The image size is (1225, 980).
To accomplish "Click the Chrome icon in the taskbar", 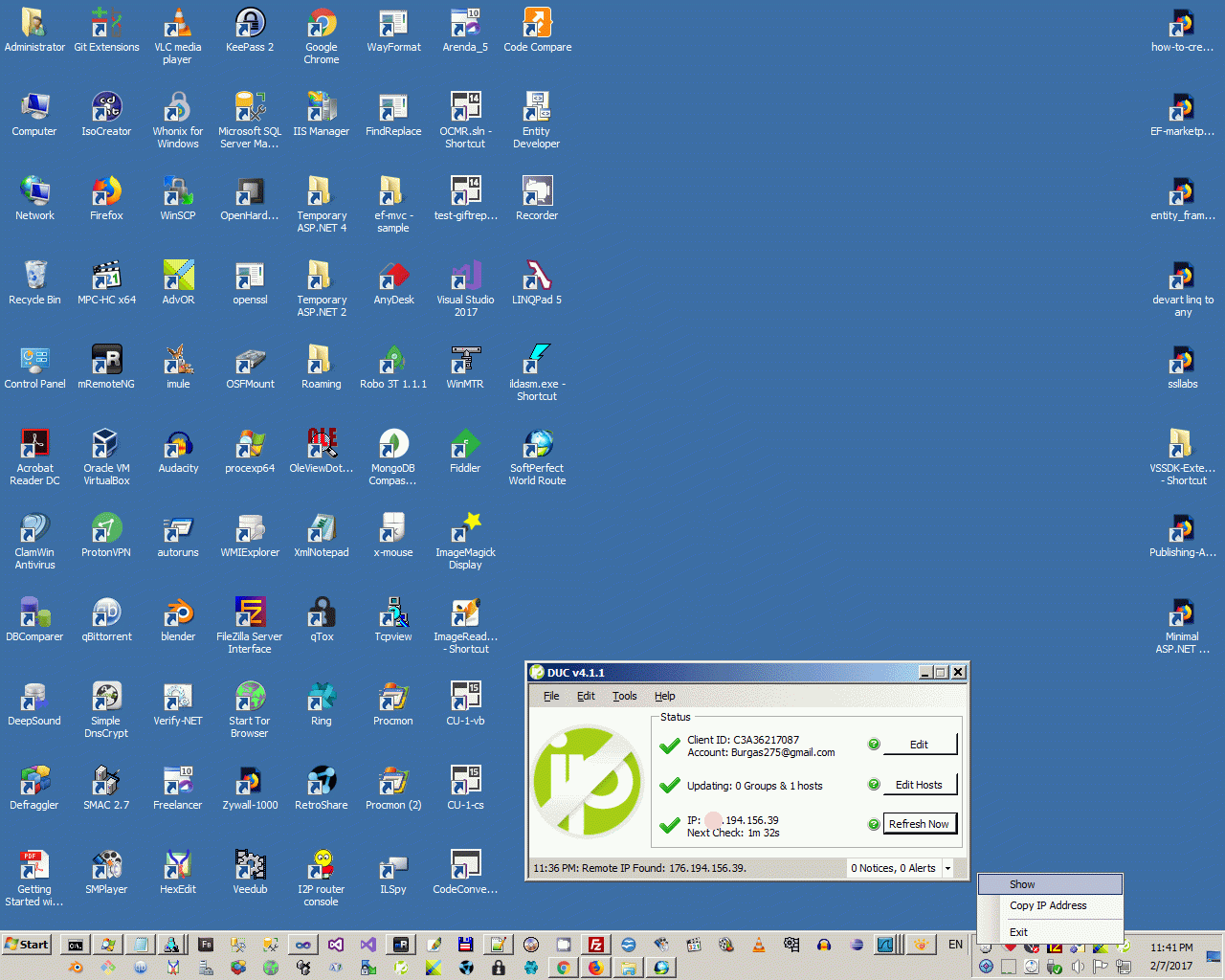I will 563,968.
